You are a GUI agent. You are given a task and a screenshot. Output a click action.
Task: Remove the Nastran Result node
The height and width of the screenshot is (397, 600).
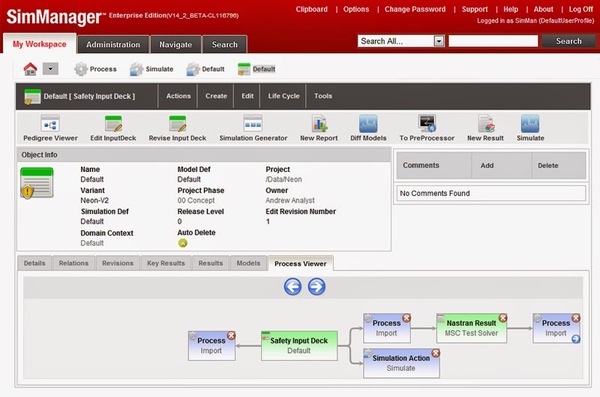pyautogui.click(x=503, y=318)
